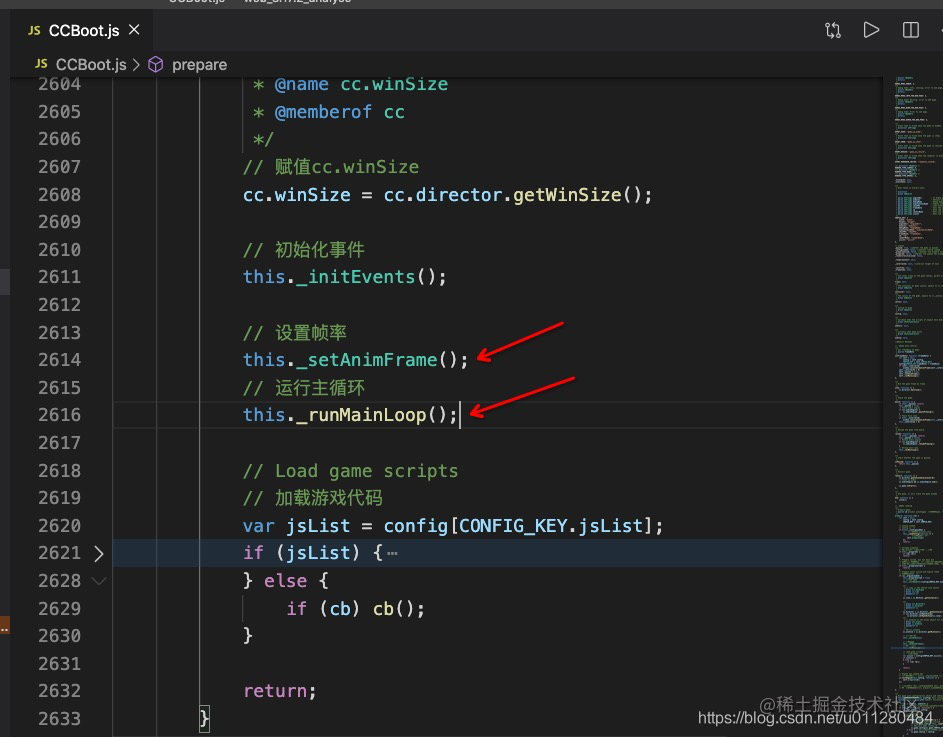Click on getWinSize method

point(567,195)
